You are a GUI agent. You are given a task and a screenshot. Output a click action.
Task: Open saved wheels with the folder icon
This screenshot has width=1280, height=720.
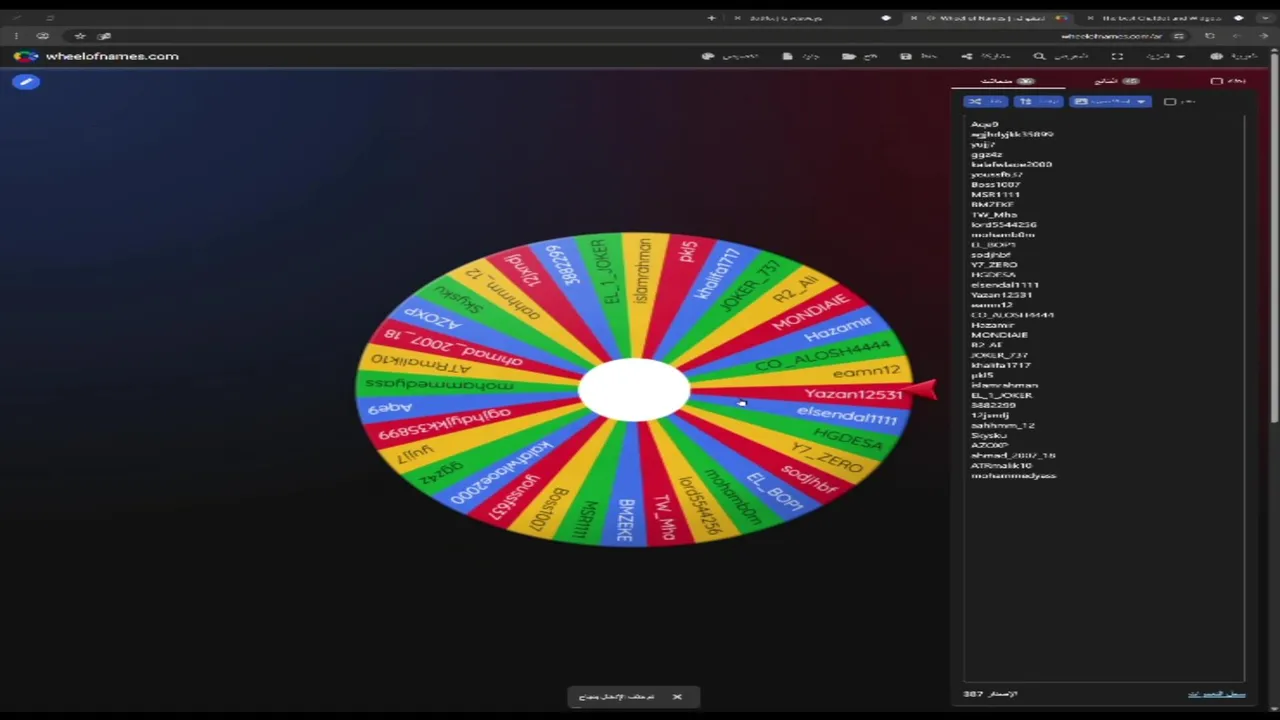point(849,56)
